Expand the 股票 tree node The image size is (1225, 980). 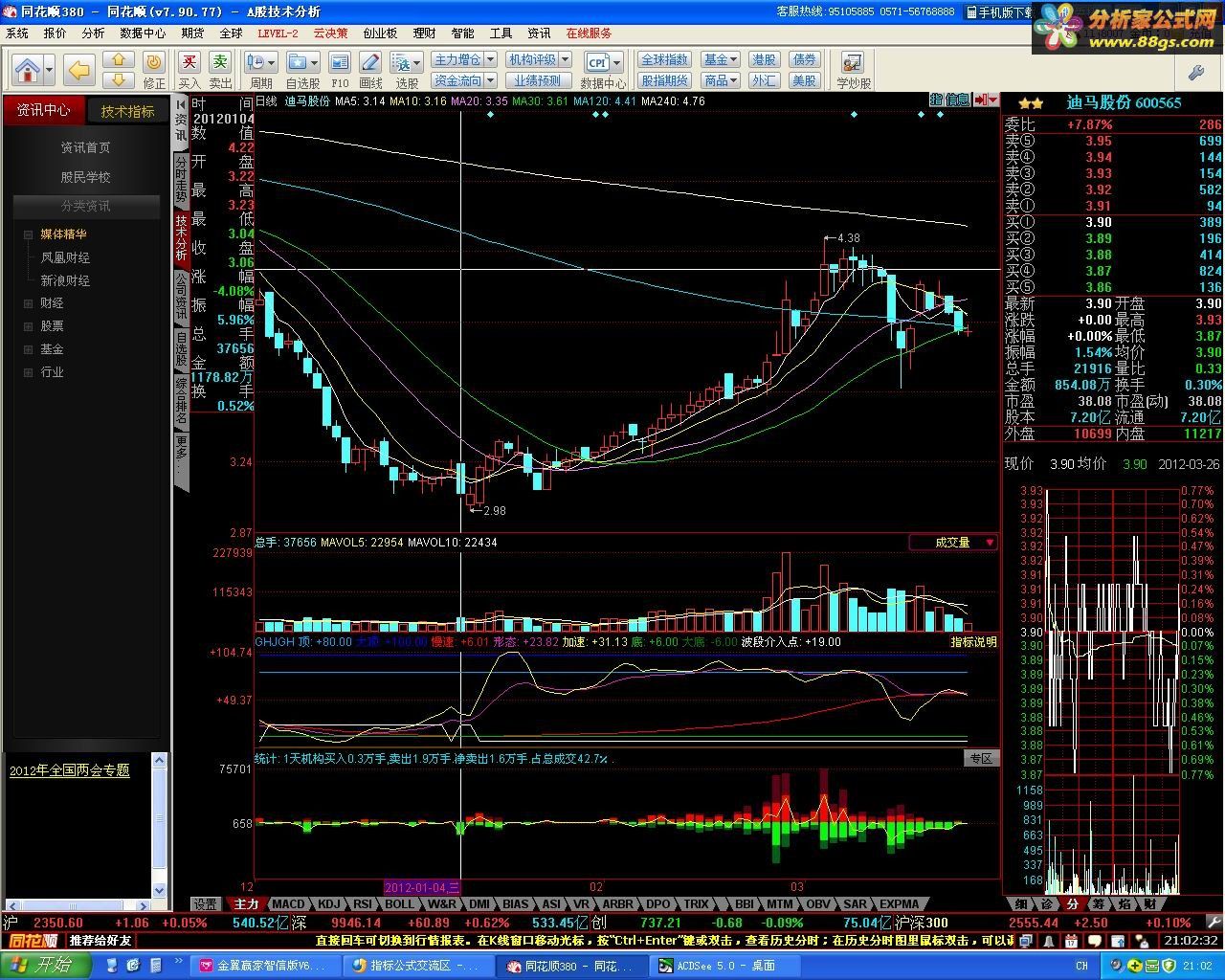[x=29, y=326]
